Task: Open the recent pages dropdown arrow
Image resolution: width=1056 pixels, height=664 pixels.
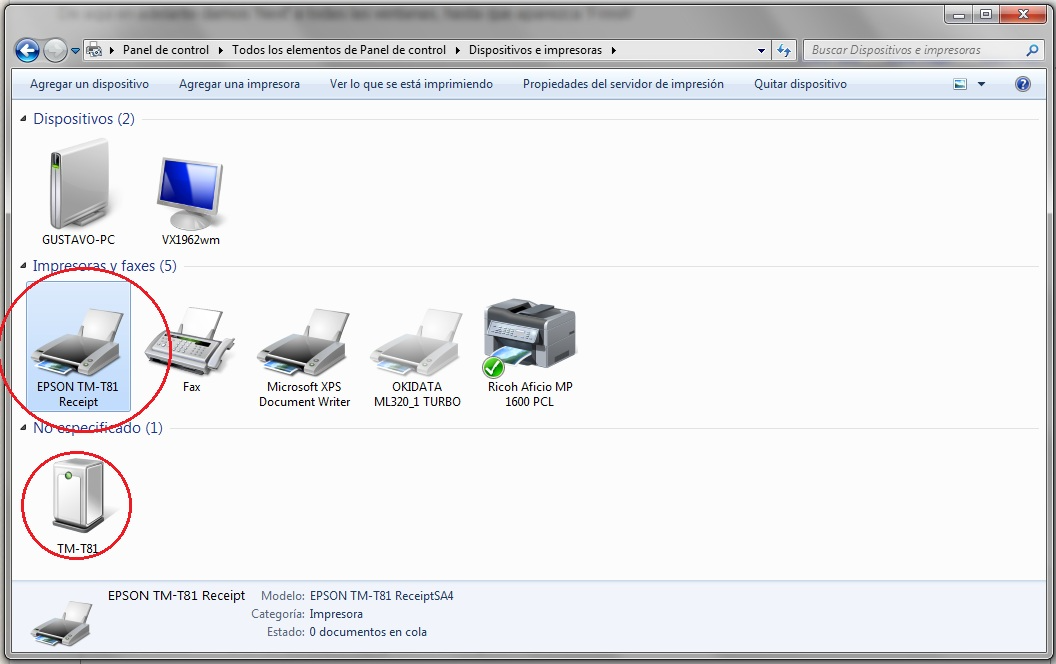Action: tap(75, 51)
